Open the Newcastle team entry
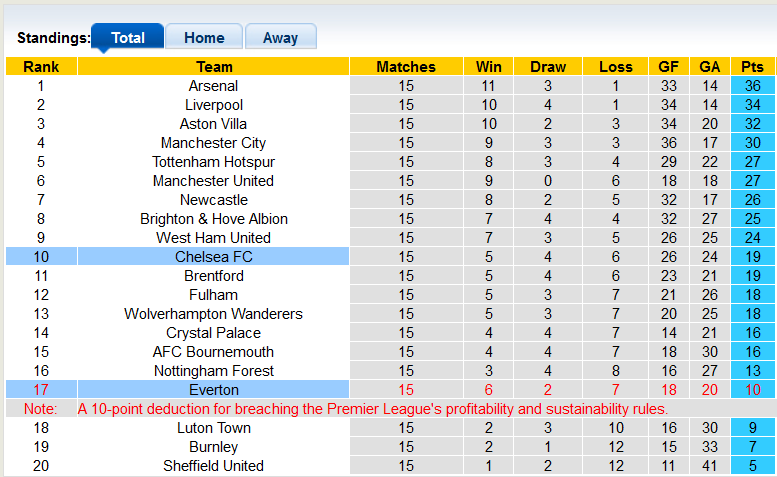This screenshot has width=777, height=477. pos(213,200)
